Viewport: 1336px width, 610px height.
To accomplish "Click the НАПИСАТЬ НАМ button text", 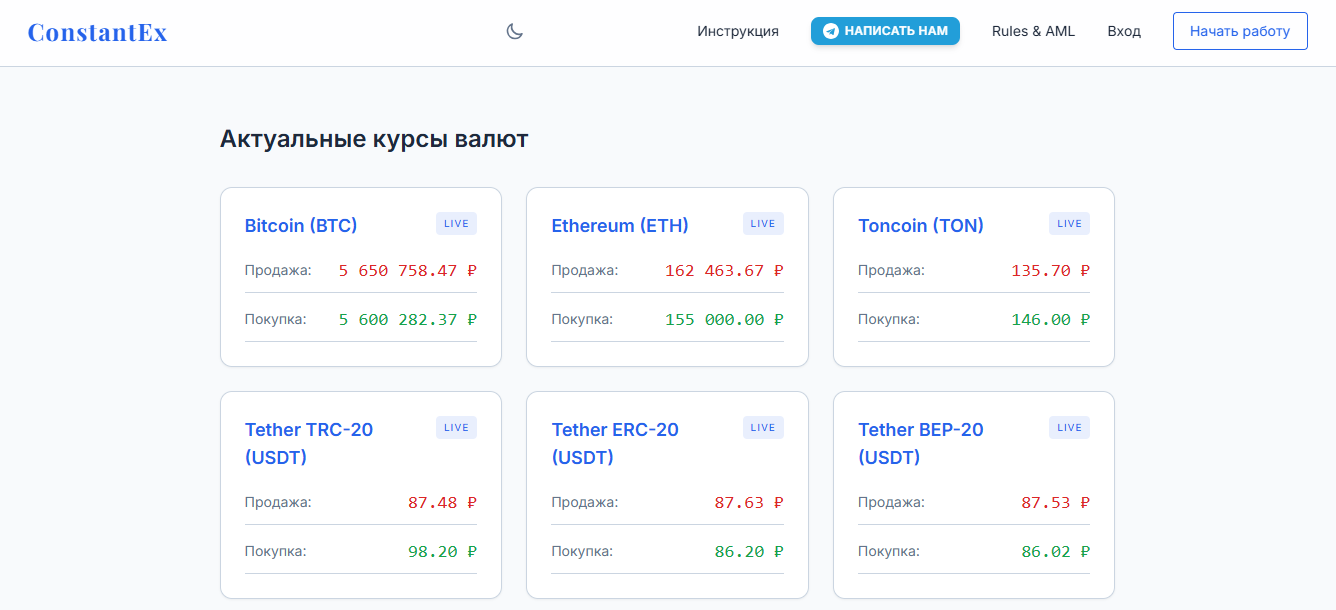I will (896, 31).
